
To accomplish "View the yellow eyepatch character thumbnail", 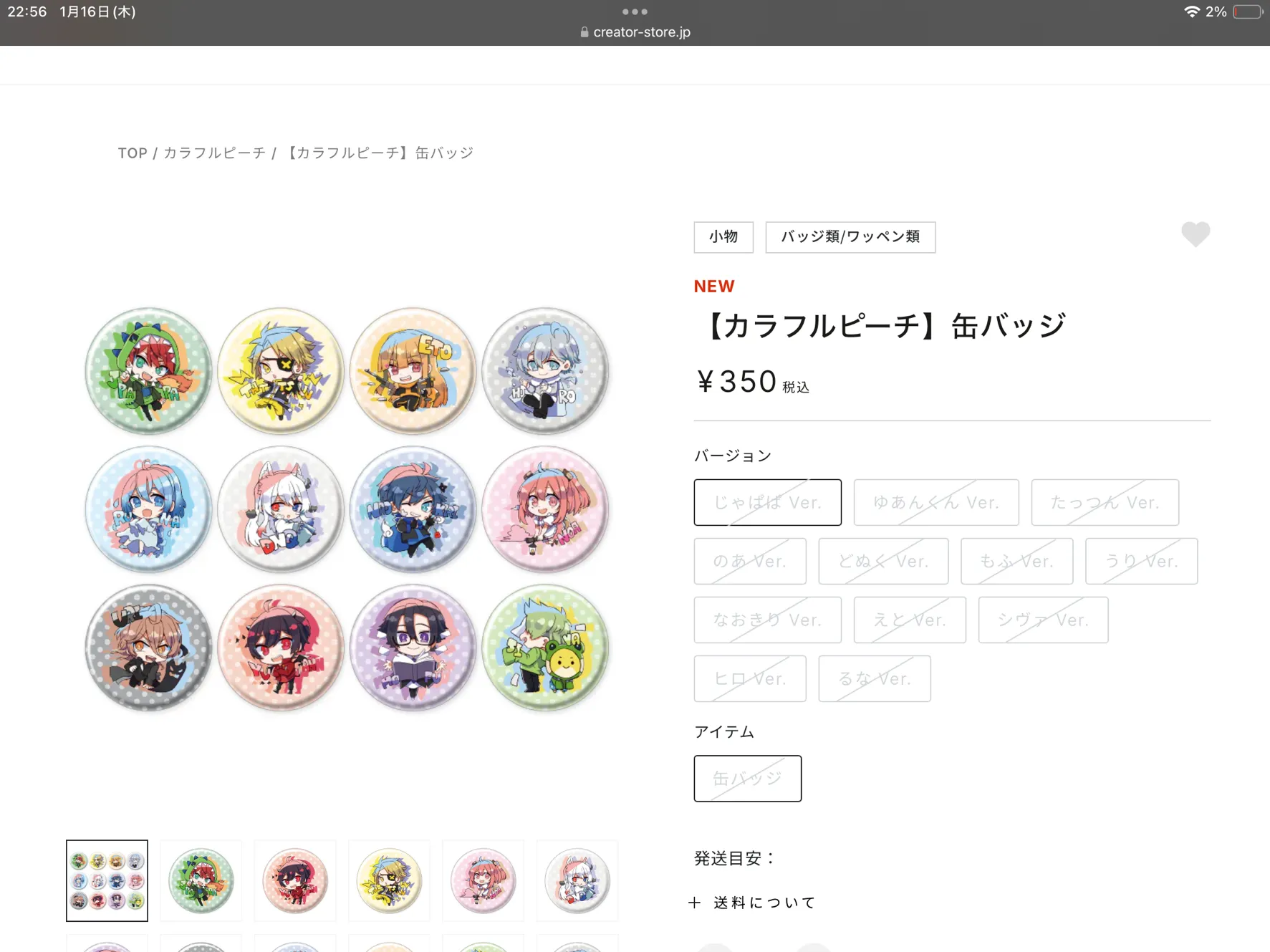I will pyautogui.click(x=388, y=880).
